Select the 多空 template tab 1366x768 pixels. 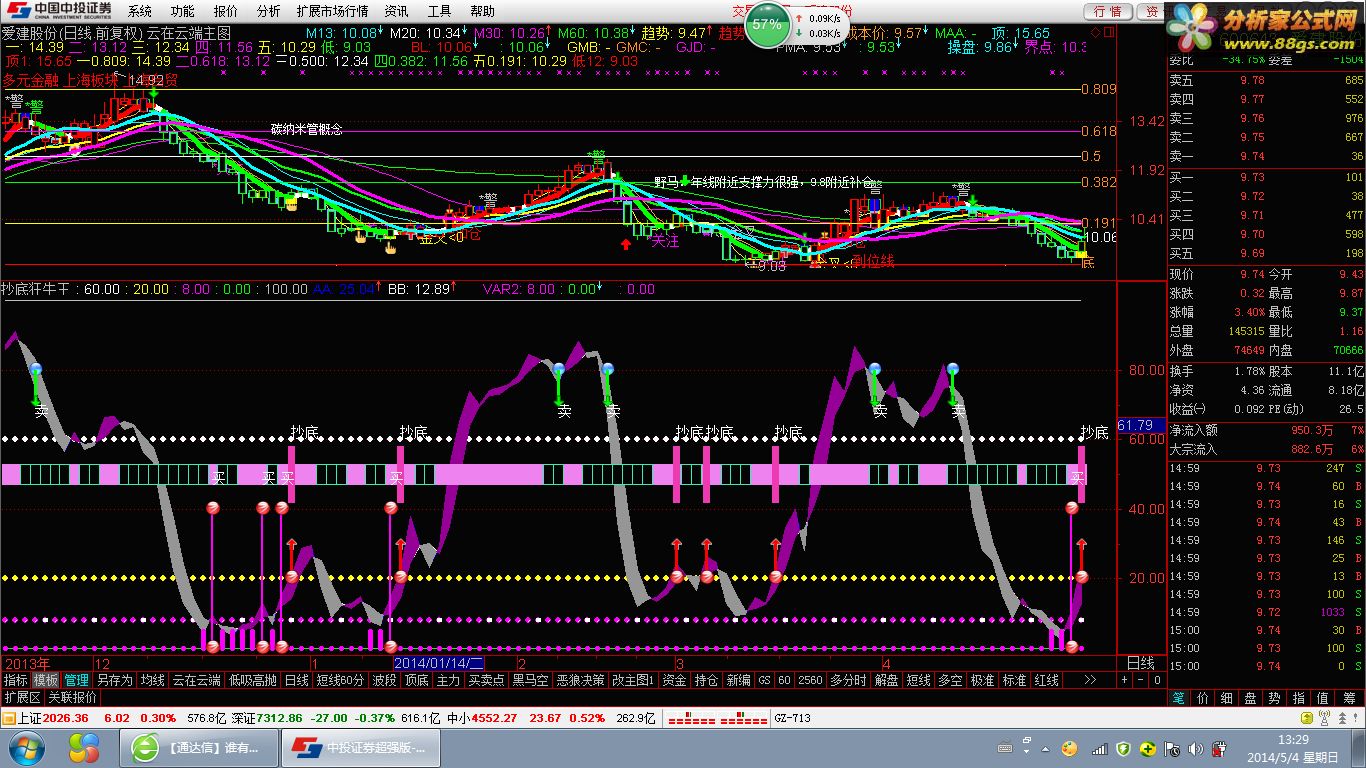tap(950, 680)
